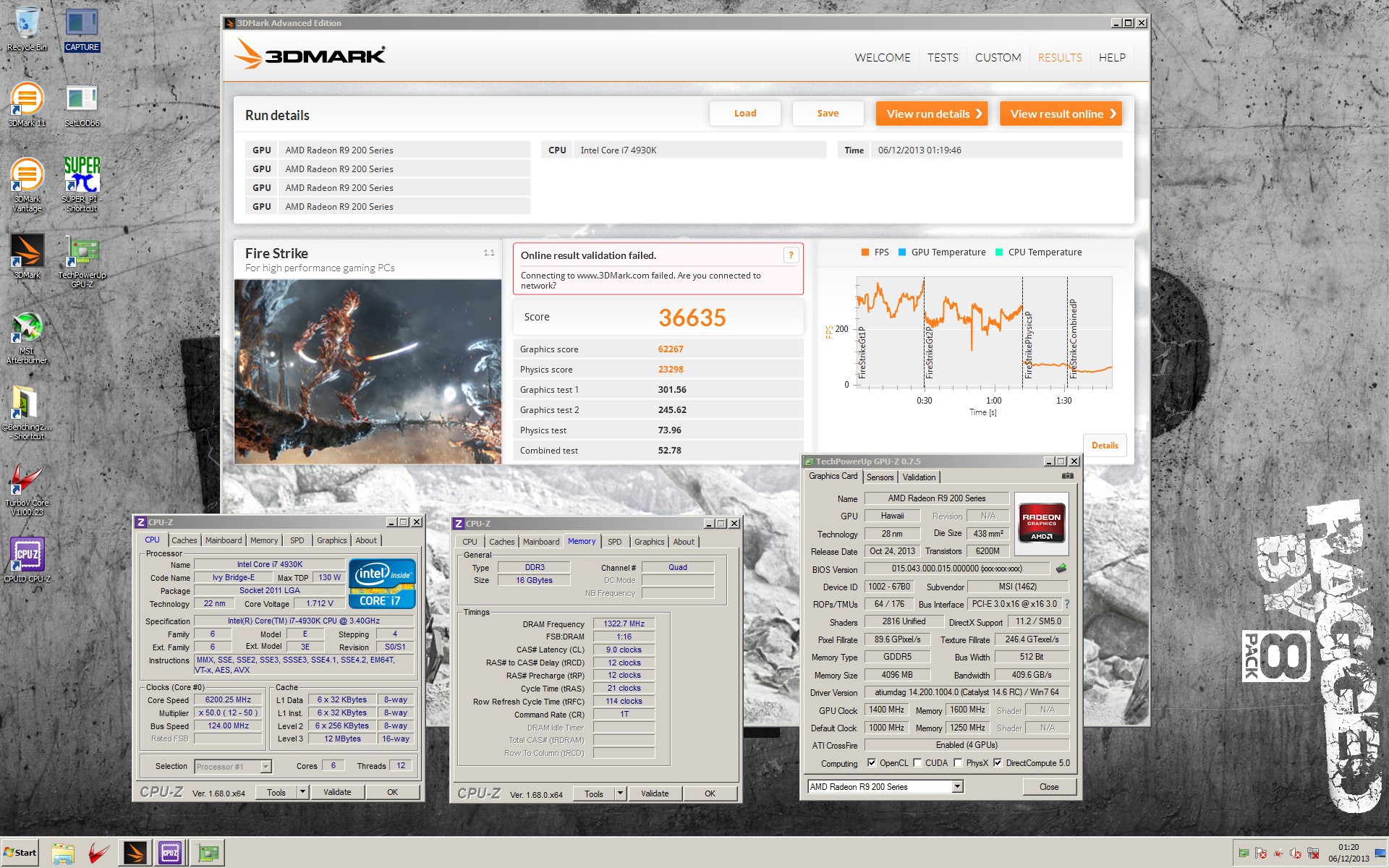Click the GPU-Z save BIOS chip icon

pos(1061,569)
